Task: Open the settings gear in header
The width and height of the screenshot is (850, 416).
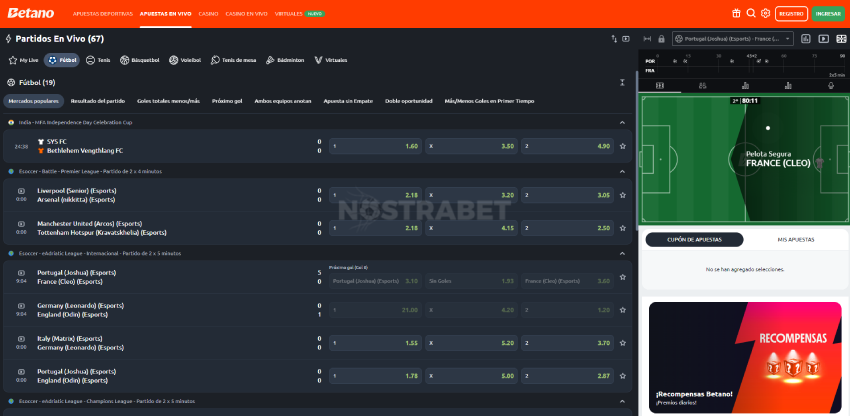Action: [x=765, y=14]
